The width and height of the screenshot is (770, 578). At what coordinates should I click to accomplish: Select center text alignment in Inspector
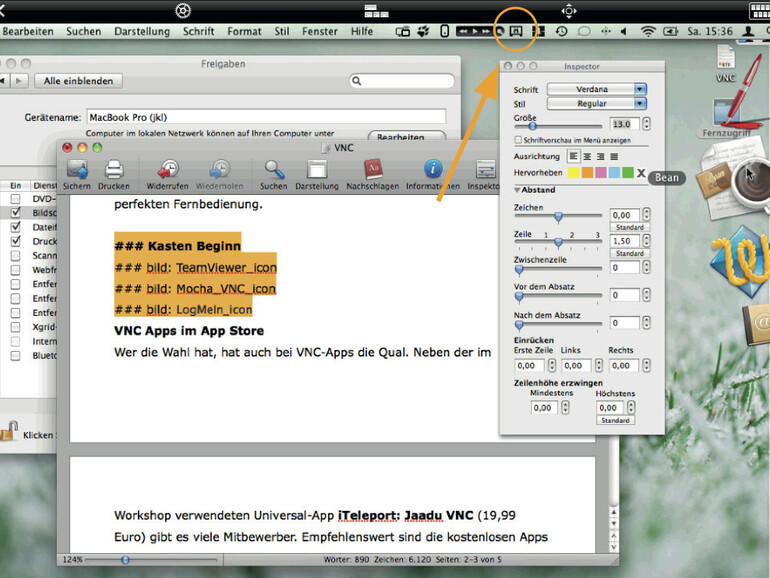click(587, 157)
